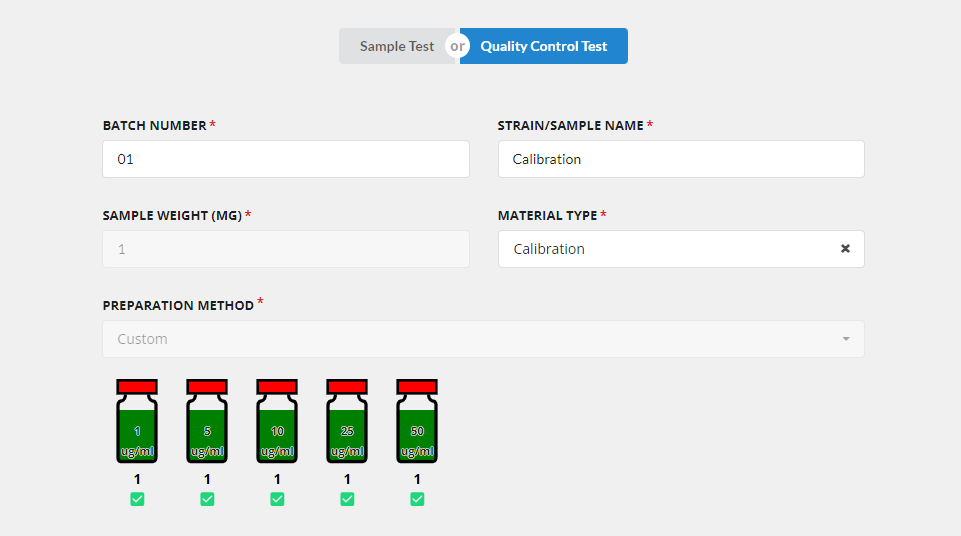Switch to the Sample Test tab
Image resolution: width=961 pixels, height=536 pixels.
pos(397,46)
